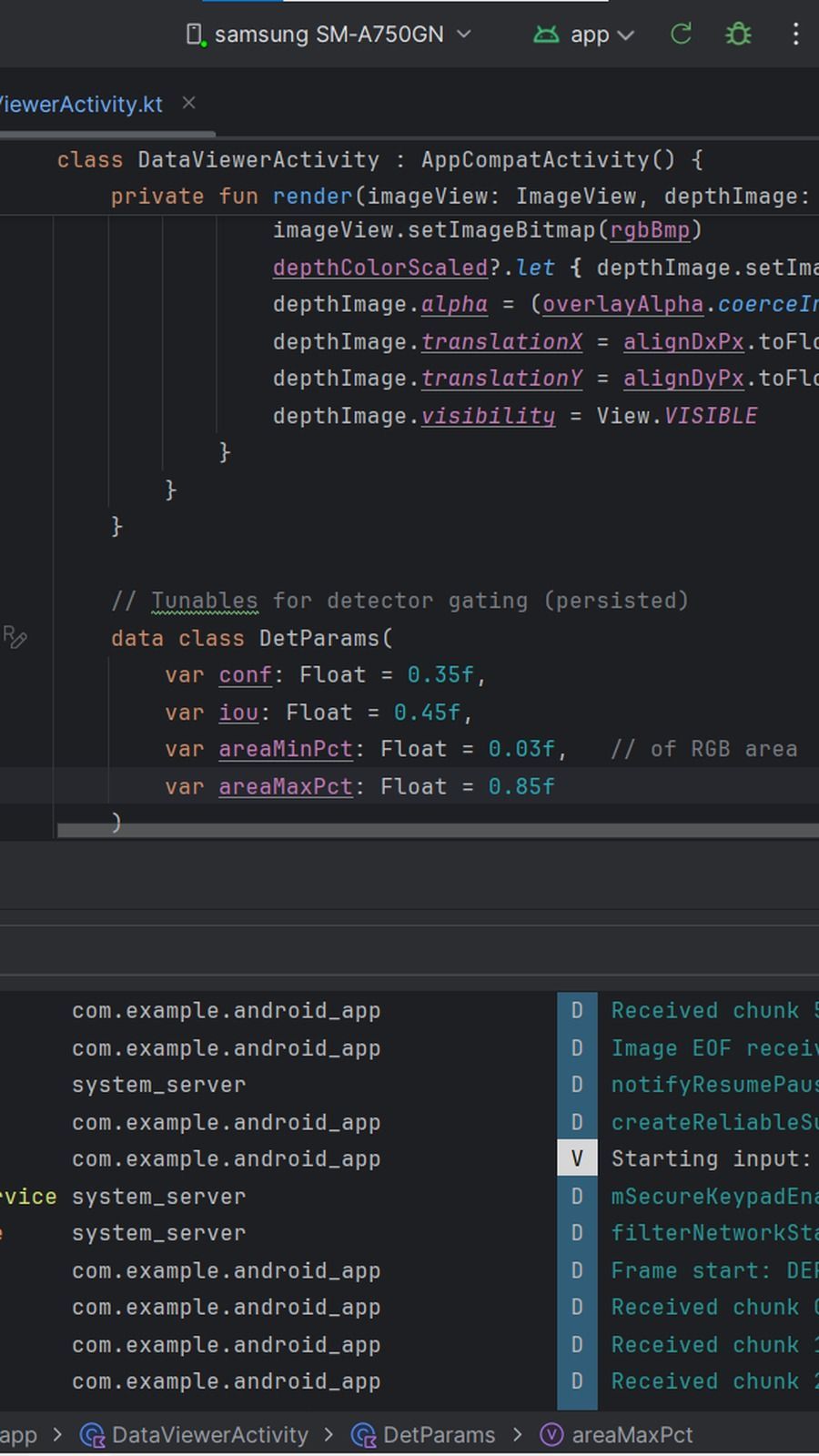Click the DataViewerActivity class breadcrumb icon
Image resolution: width=819 pixels, height=1456 pixels.
point(92,1435)
